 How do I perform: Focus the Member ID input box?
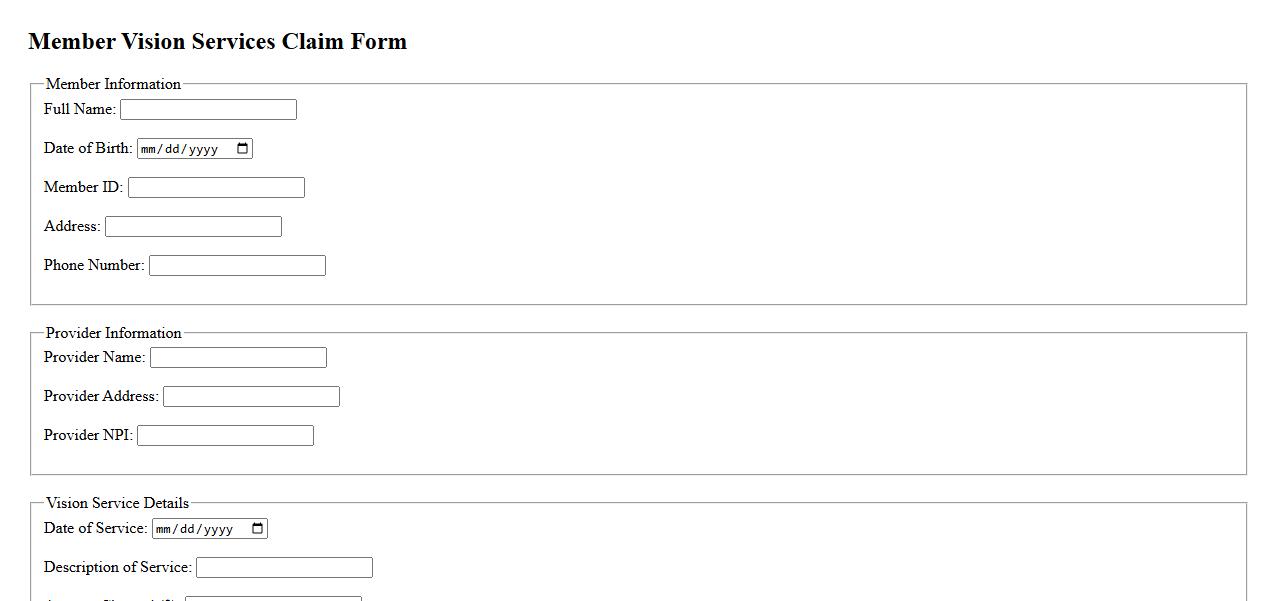216,188
